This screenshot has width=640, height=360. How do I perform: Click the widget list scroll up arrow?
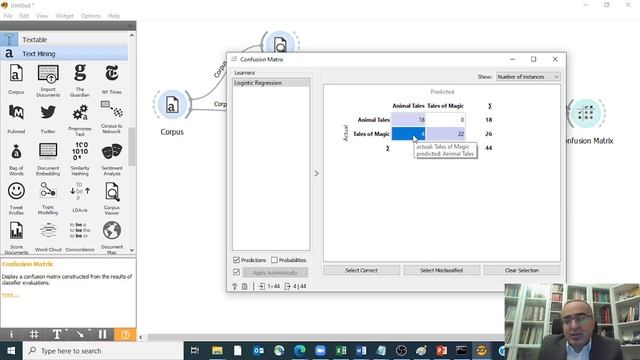point(132,36)
